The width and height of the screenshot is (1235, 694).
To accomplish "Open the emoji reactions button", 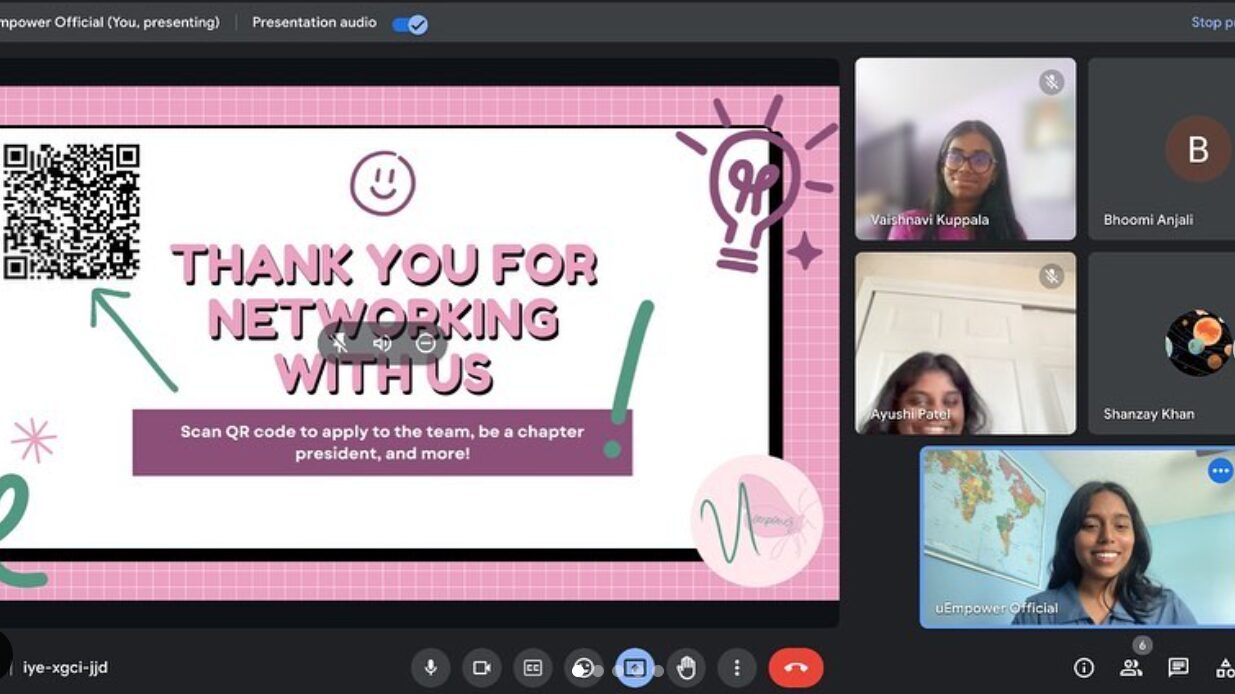I will pos(583,668).
